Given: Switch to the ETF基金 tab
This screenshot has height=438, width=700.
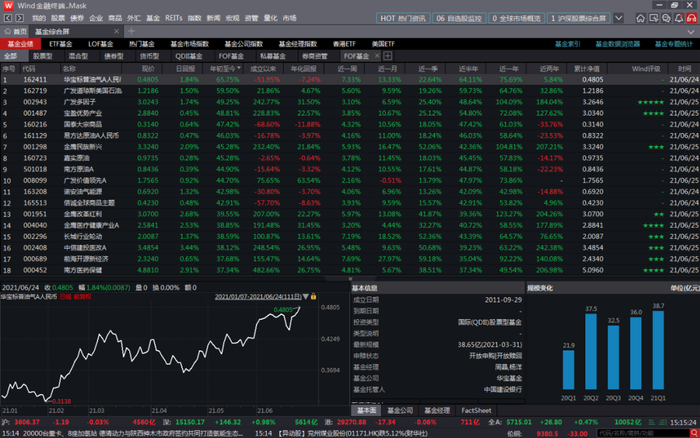Looking at the screenshot, I should click(x=59, y=43).
